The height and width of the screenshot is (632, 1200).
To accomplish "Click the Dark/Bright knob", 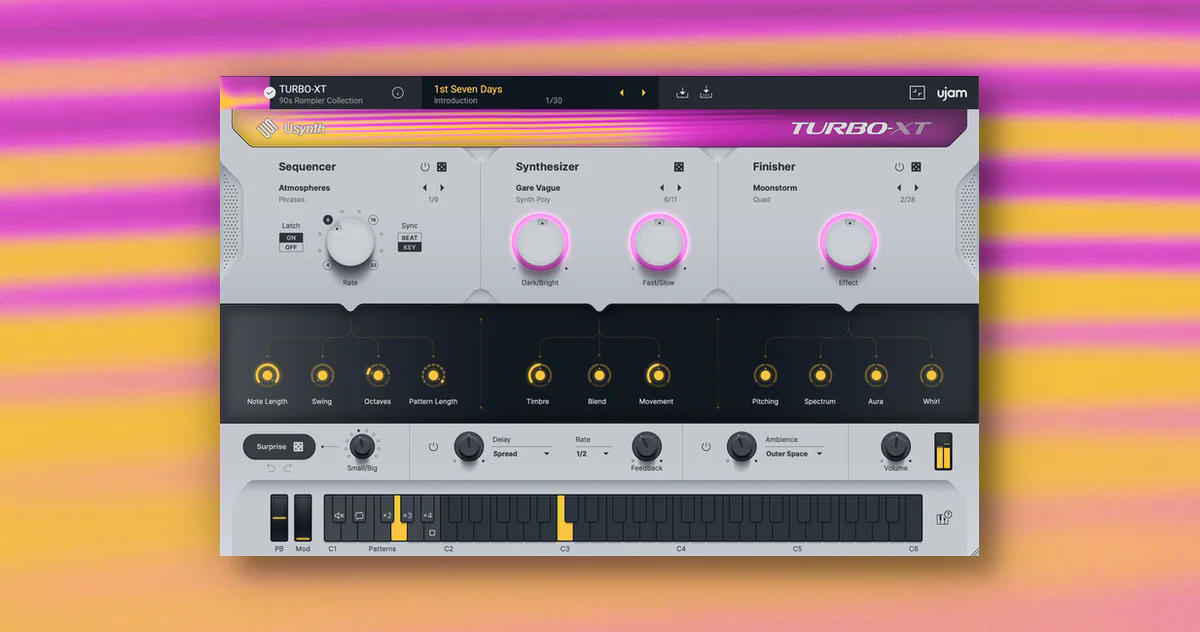I will (x=541, y=243).
